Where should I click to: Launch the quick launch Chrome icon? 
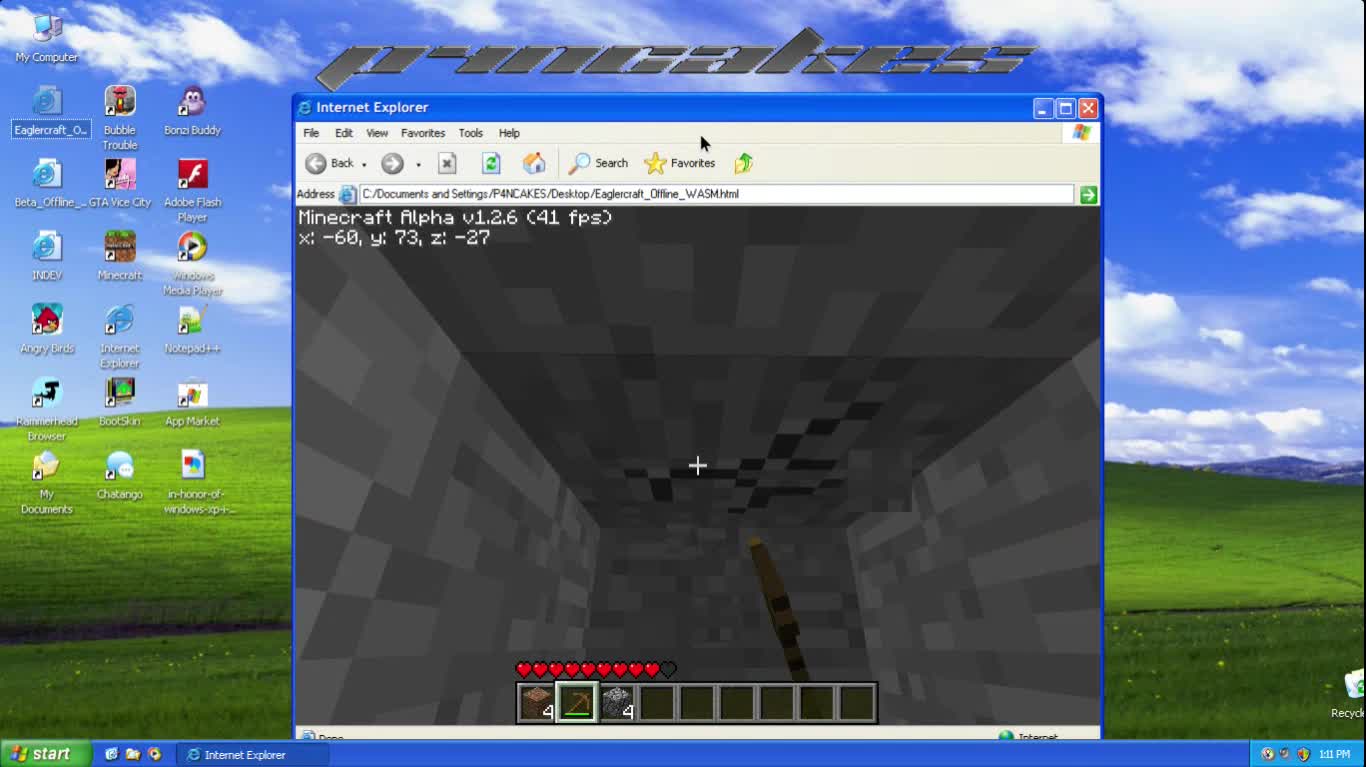154,754
